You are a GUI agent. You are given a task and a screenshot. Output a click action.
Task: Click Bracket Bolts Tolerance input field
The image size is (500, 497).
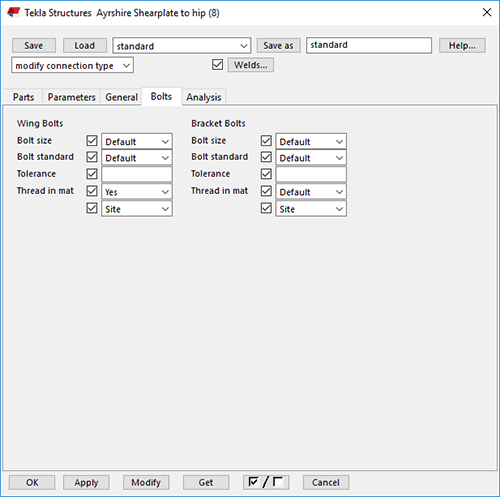click(x=311, y=174)
